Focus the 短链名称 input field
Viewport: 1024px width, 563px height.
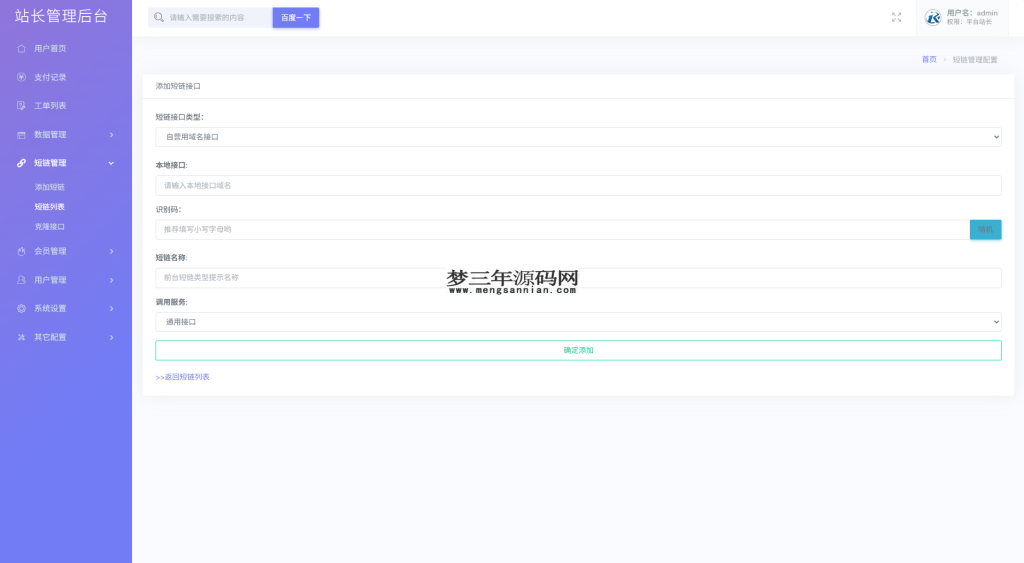(578, 278)
